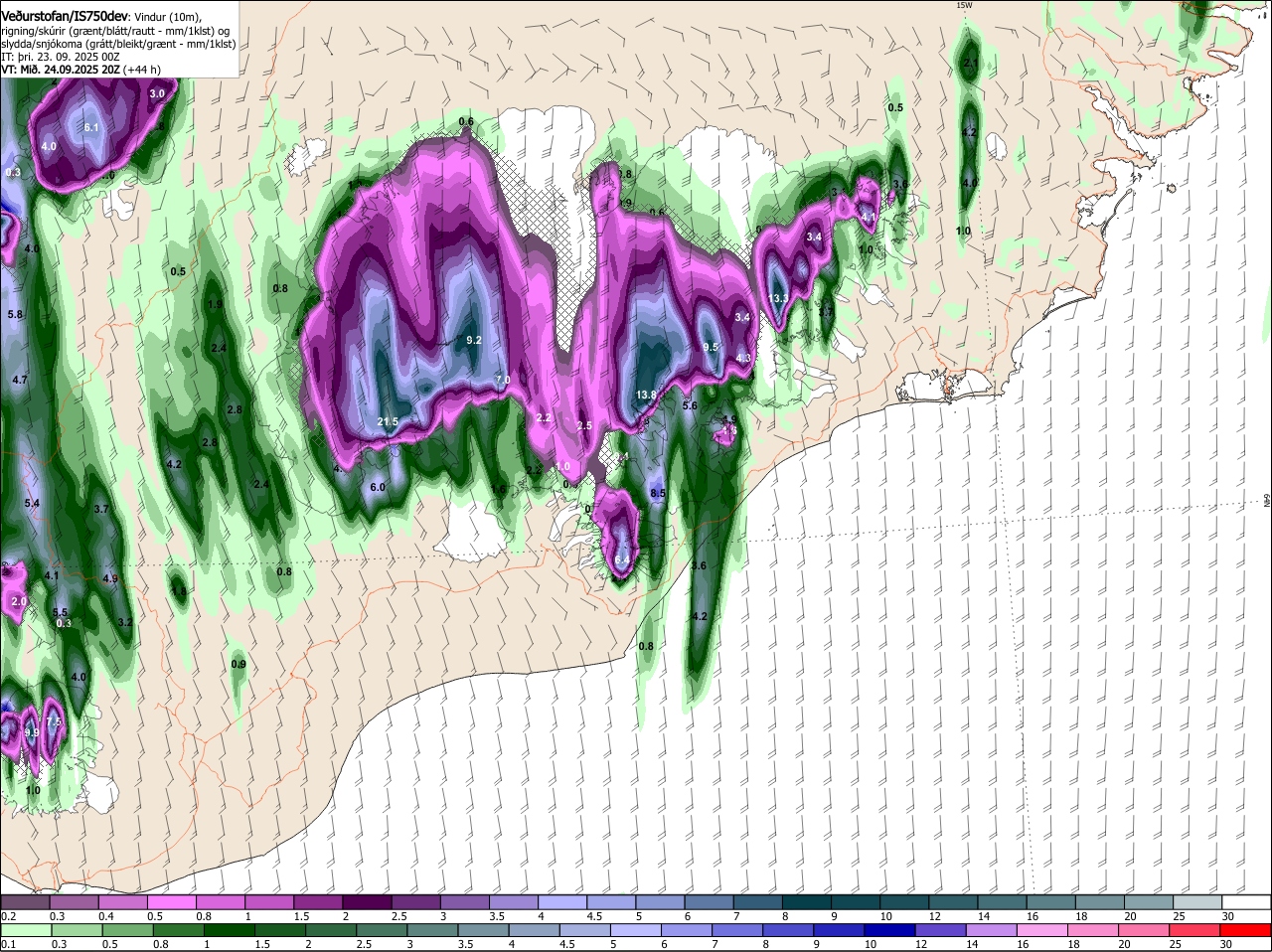Click the 7.5 value on the map
1272x952 pixels.
click(54, 722)
